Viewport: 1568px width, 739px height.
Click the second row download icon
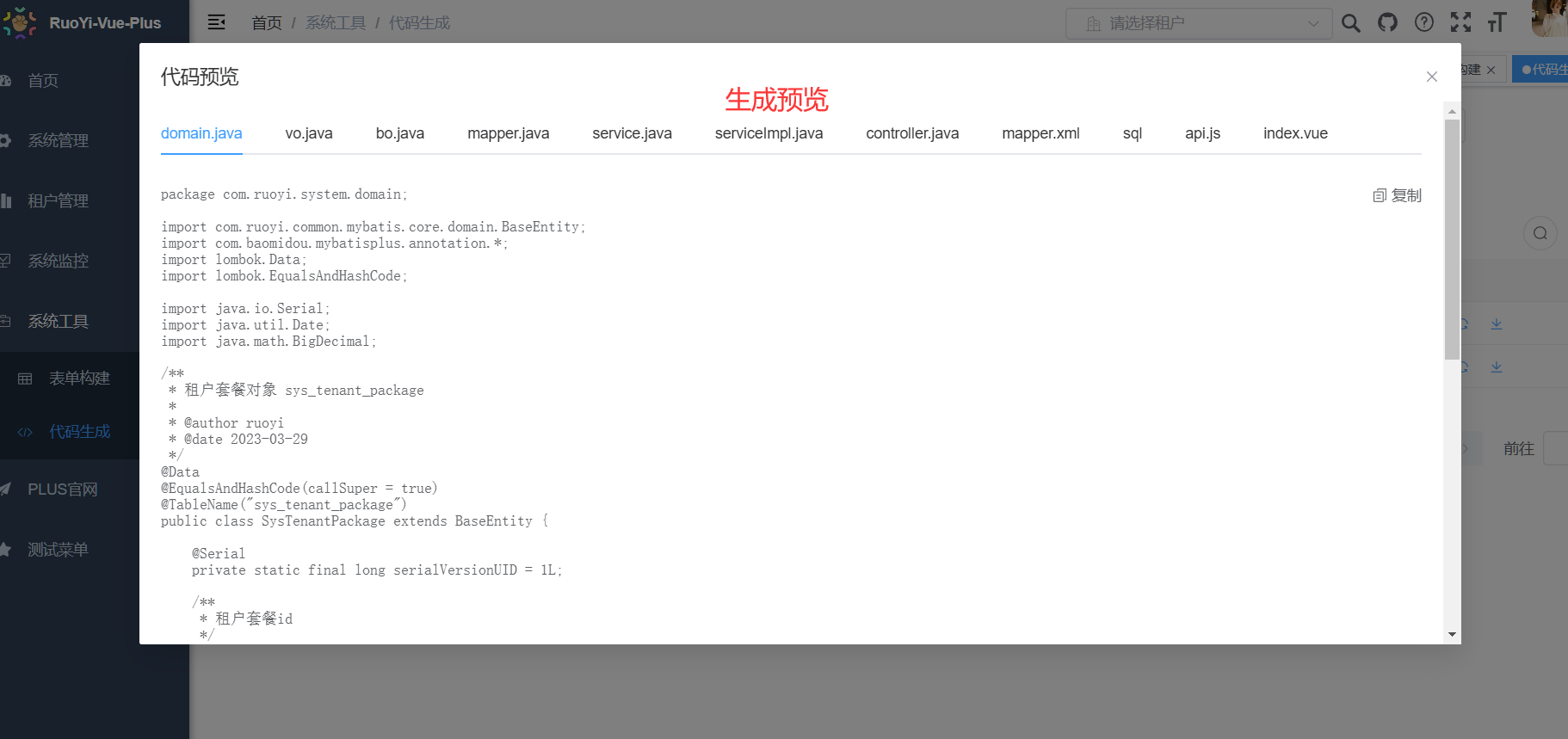point(1497,366)
